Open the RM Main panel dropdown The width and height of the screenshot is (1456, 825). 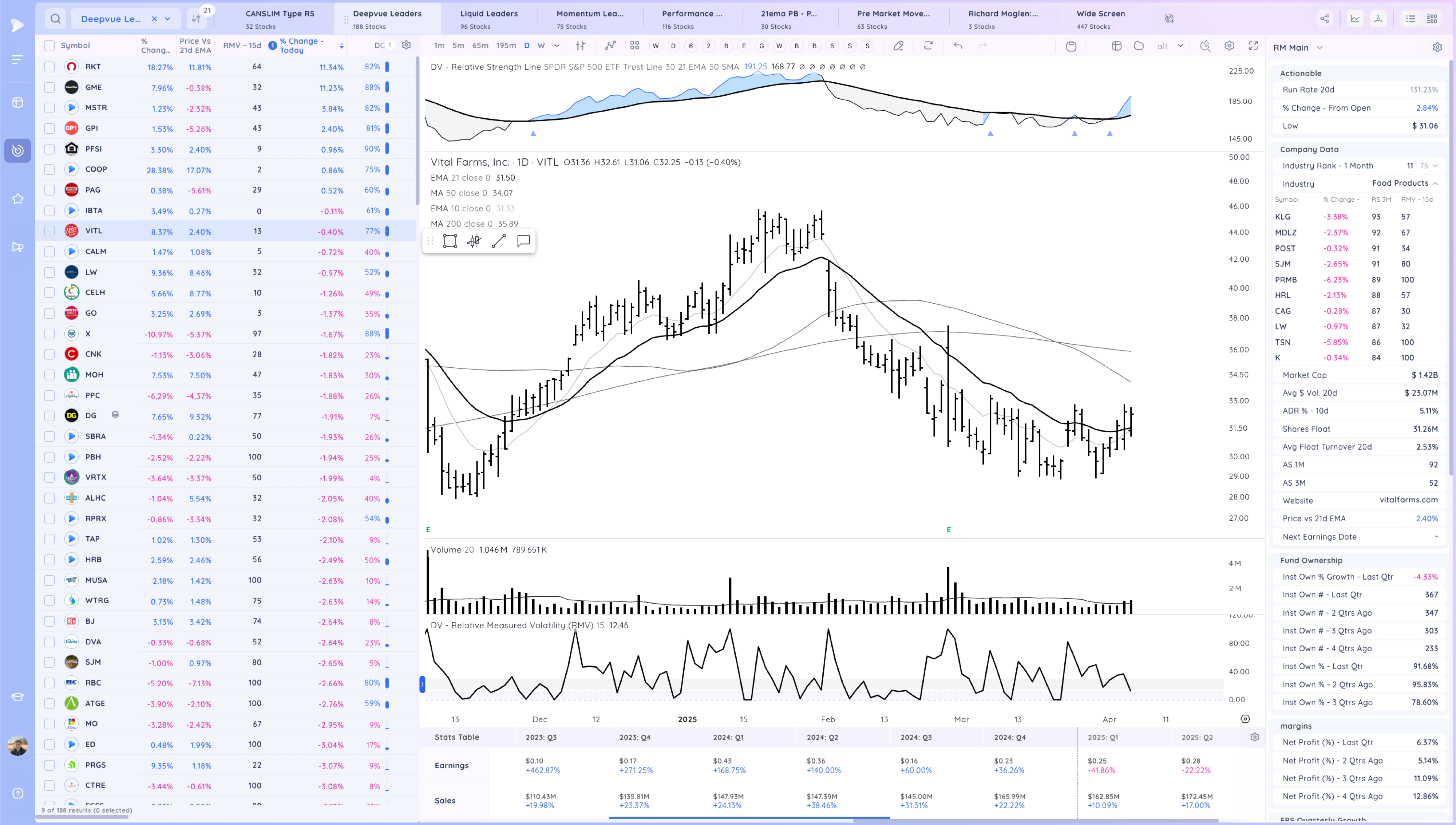[1319, 48]
